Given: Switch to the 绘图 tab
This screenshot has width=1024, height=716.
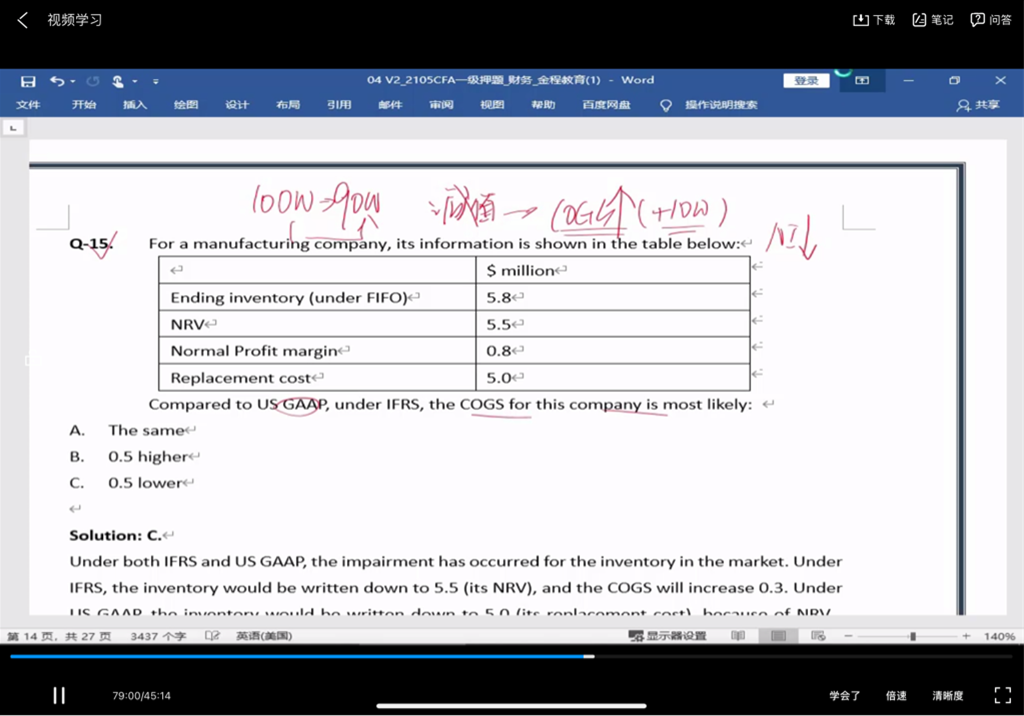Looking at the screenshot, I should pos(186,105).
